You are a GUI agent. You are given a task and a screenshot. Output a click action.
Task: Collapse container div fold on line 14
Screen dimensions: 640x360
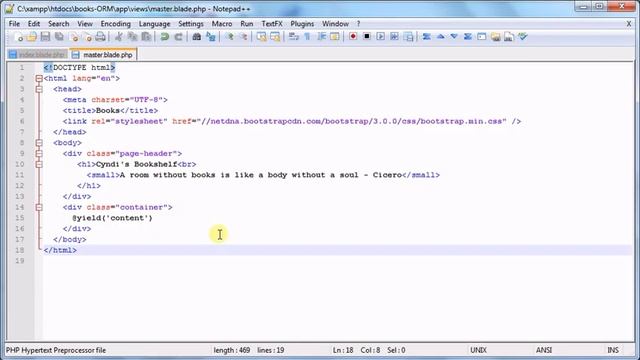click(x=39, y=207)
